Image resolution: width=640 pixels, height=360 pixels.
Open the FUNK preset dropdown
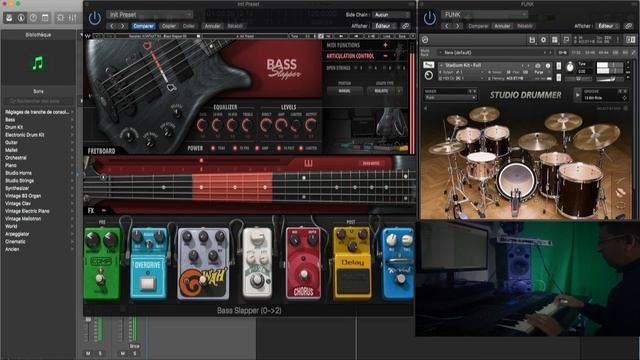484,15
